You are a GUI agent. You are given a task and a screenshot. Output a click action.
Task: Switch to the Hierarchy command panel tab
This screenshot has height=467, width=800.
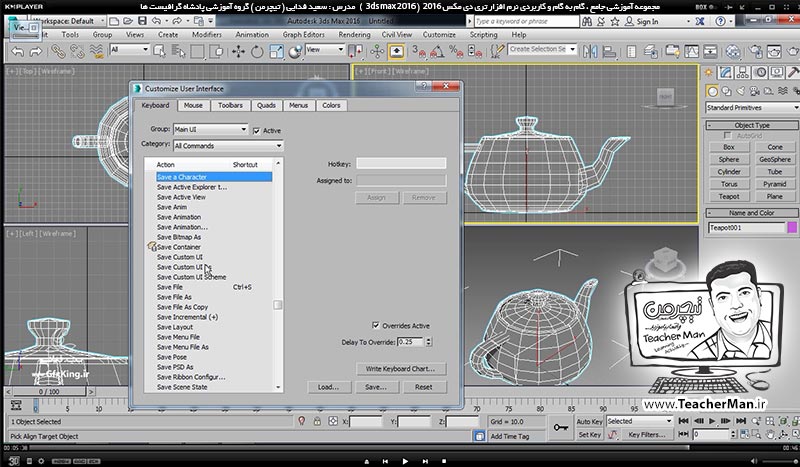pyautogui.click(x=743, y=72)
